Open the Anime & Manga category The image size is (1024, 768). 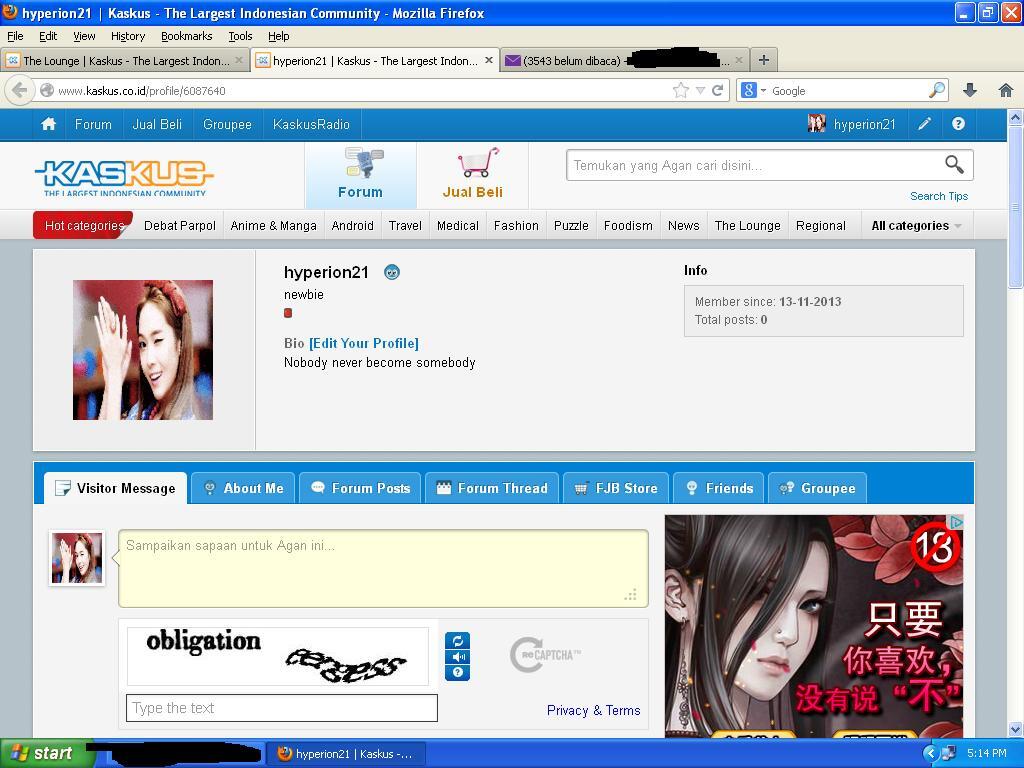coord(274,225)
